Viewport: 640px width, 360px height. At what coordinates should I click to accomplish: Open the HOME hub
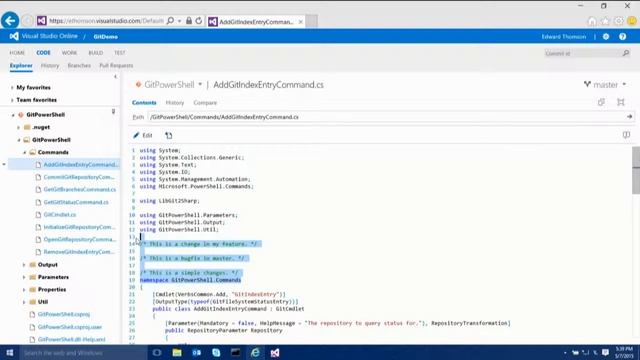tap(17, 53)
